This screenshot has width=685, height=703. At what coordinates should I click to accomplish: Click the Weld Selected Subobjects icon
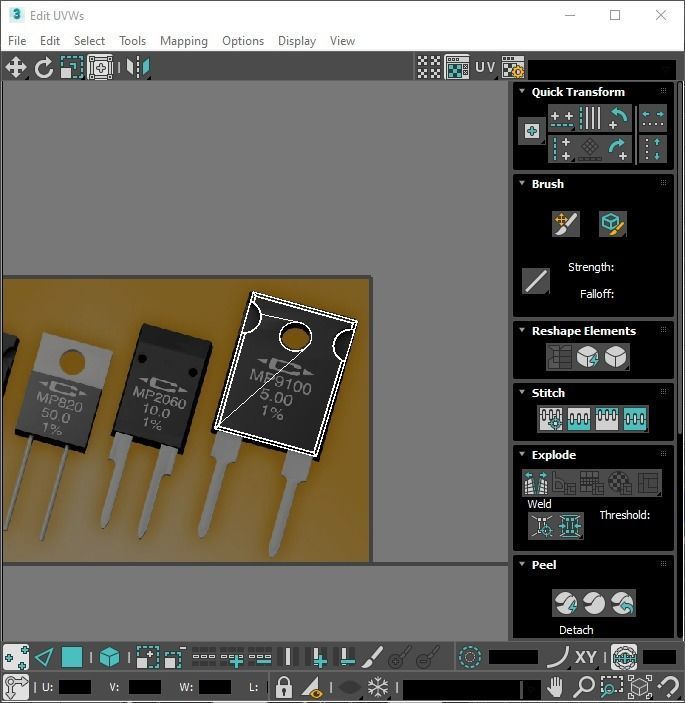coord(570,525)
